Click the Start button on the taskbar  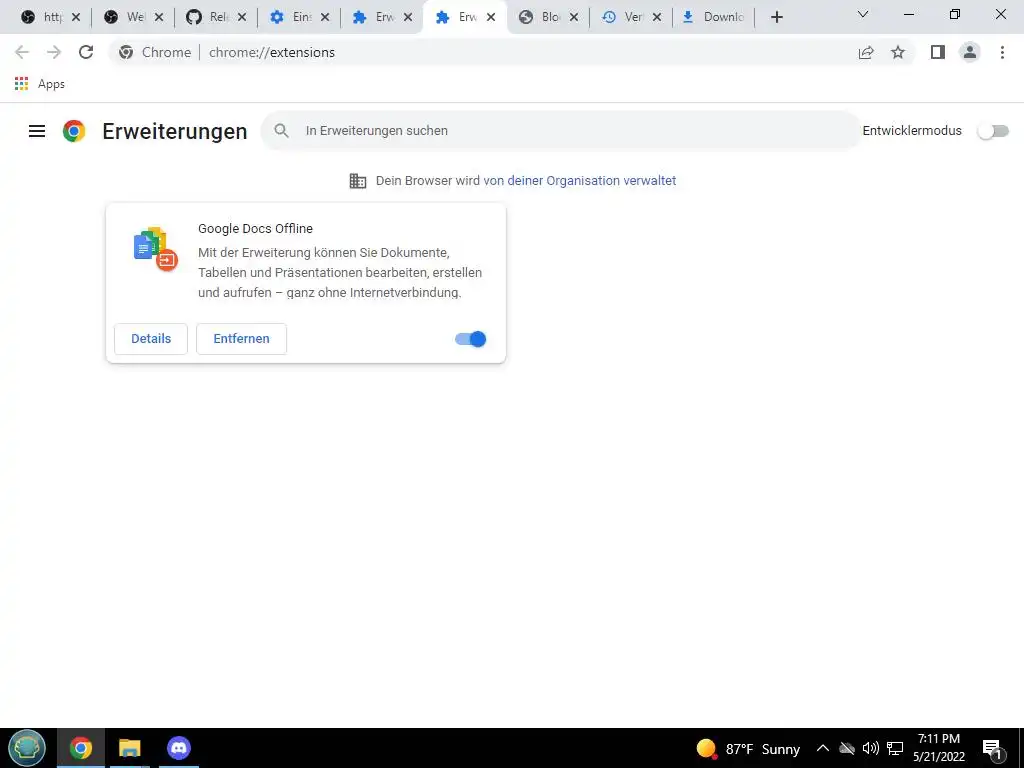pyautogui.click(x=27, y=748)
